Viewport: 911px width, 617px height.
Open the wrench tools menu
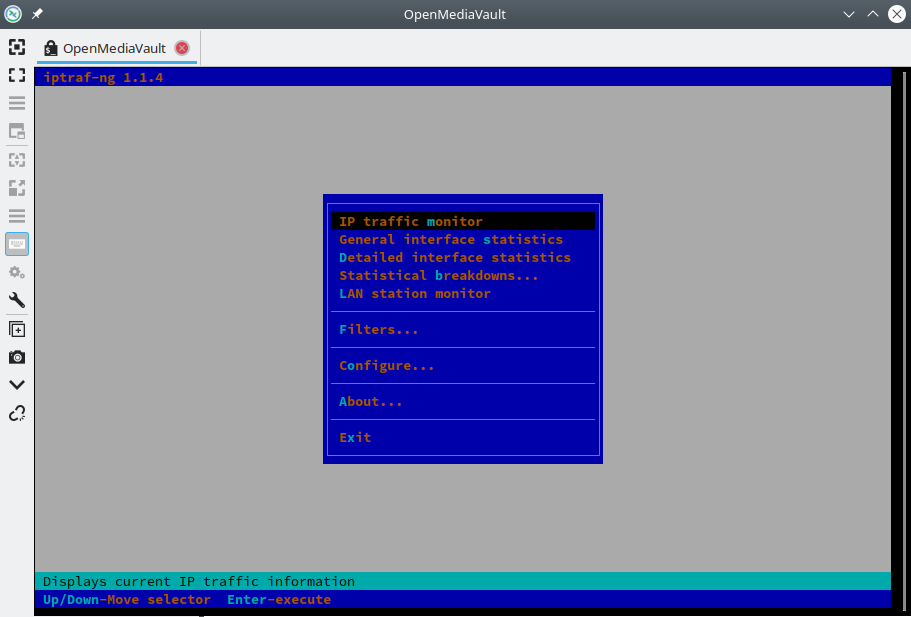(17, 300)
